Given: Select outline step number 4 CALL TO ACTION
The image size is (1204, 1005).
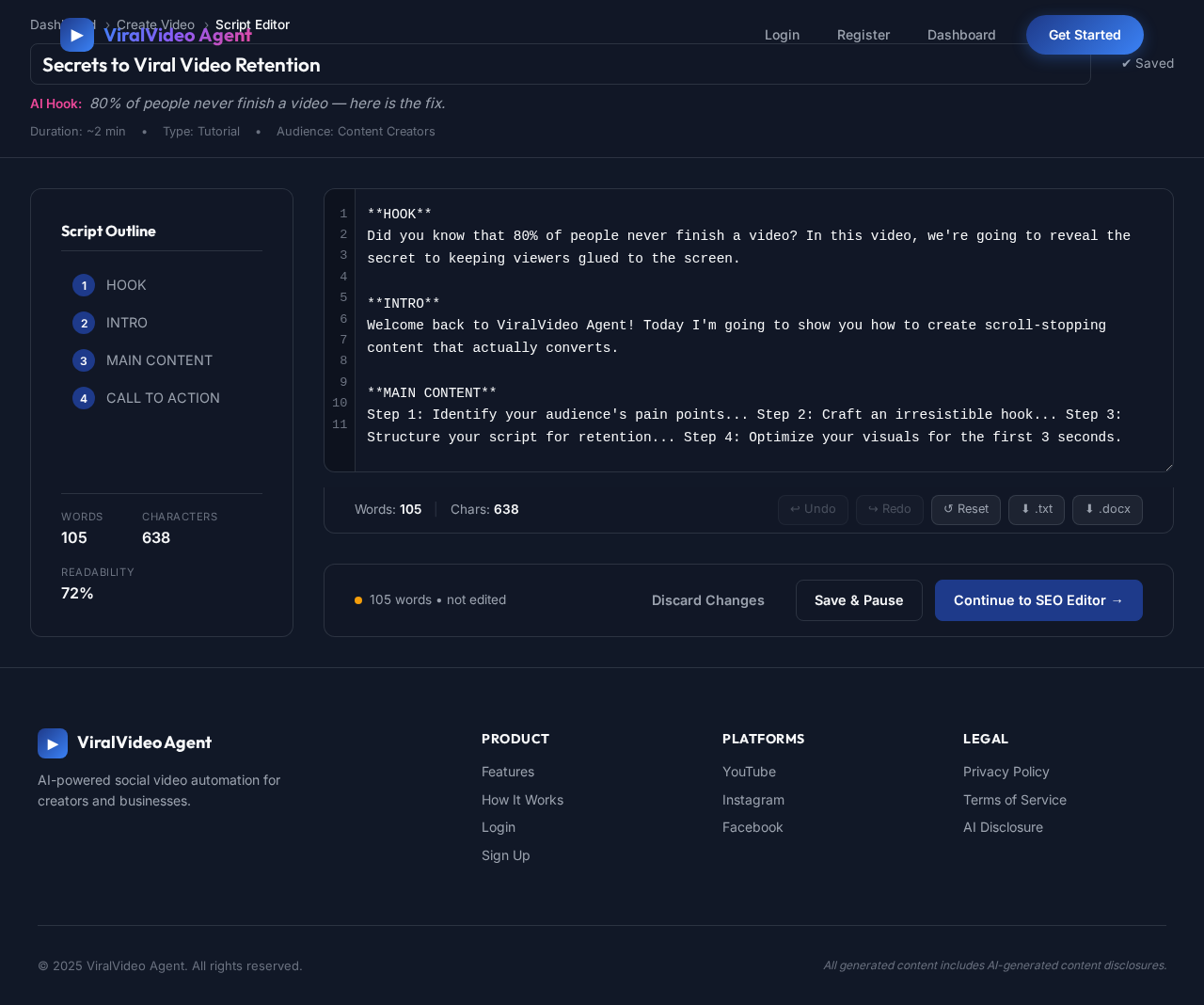Looking at the screenshot, I should click(84, 398).
